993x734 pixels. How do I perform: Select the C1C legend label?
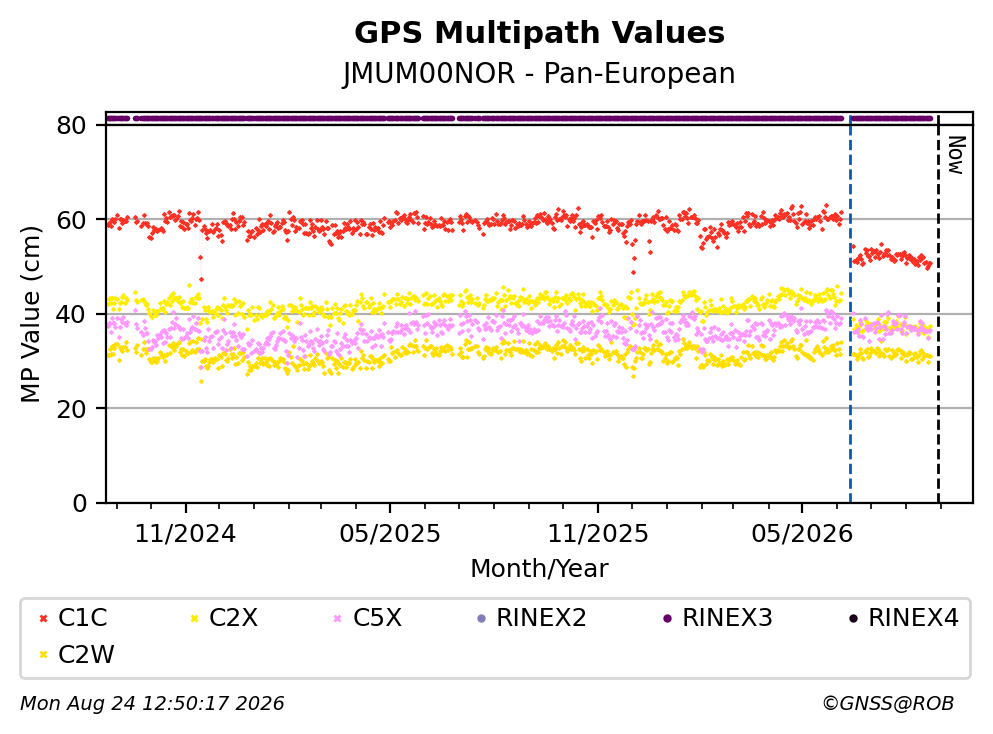[83, 617]
